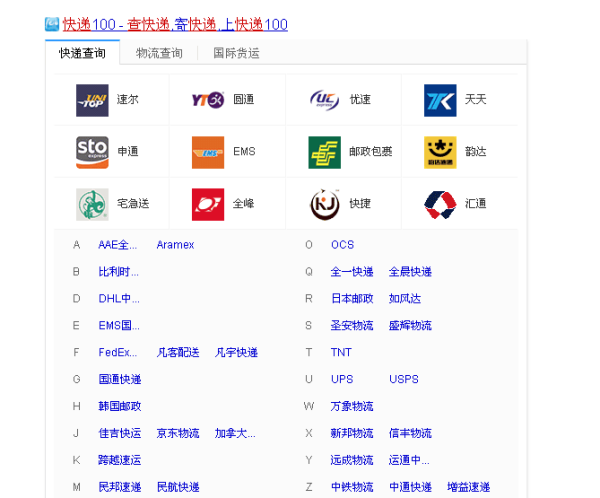Switch to the 快递查询 tab
This screenshot has width=600, height=498.
click(82, 53)
